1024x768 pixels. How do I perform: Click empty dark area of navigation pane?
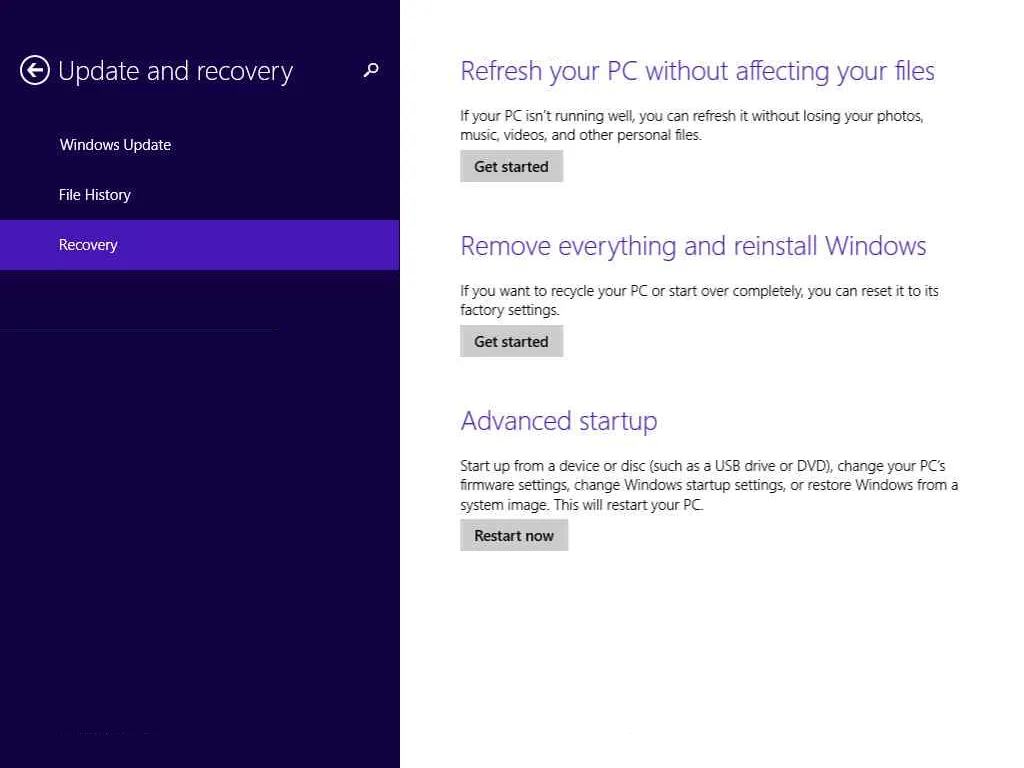(x=200, y=520)
